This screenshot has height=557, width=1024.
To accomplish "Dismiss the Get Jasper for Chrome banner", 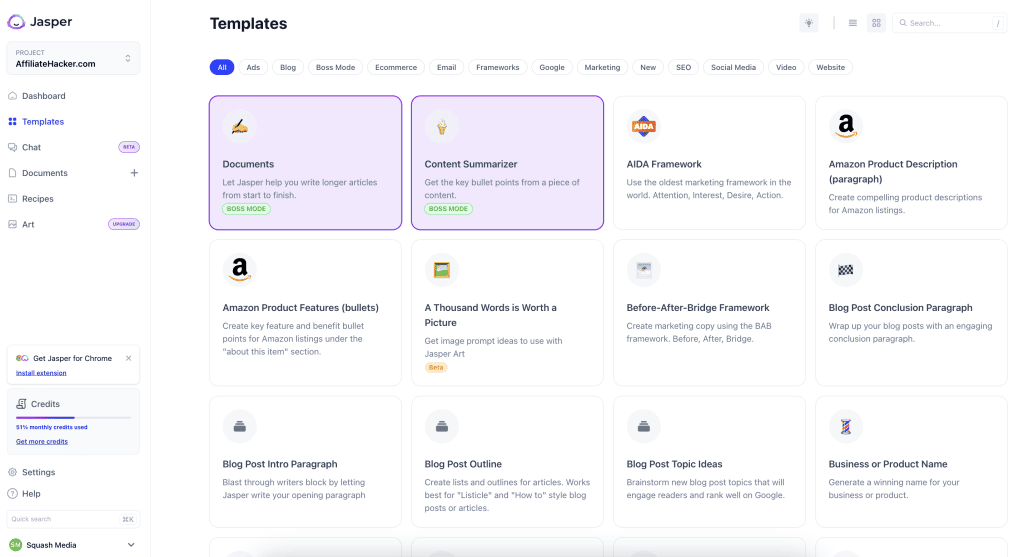I will pos(129,358).
